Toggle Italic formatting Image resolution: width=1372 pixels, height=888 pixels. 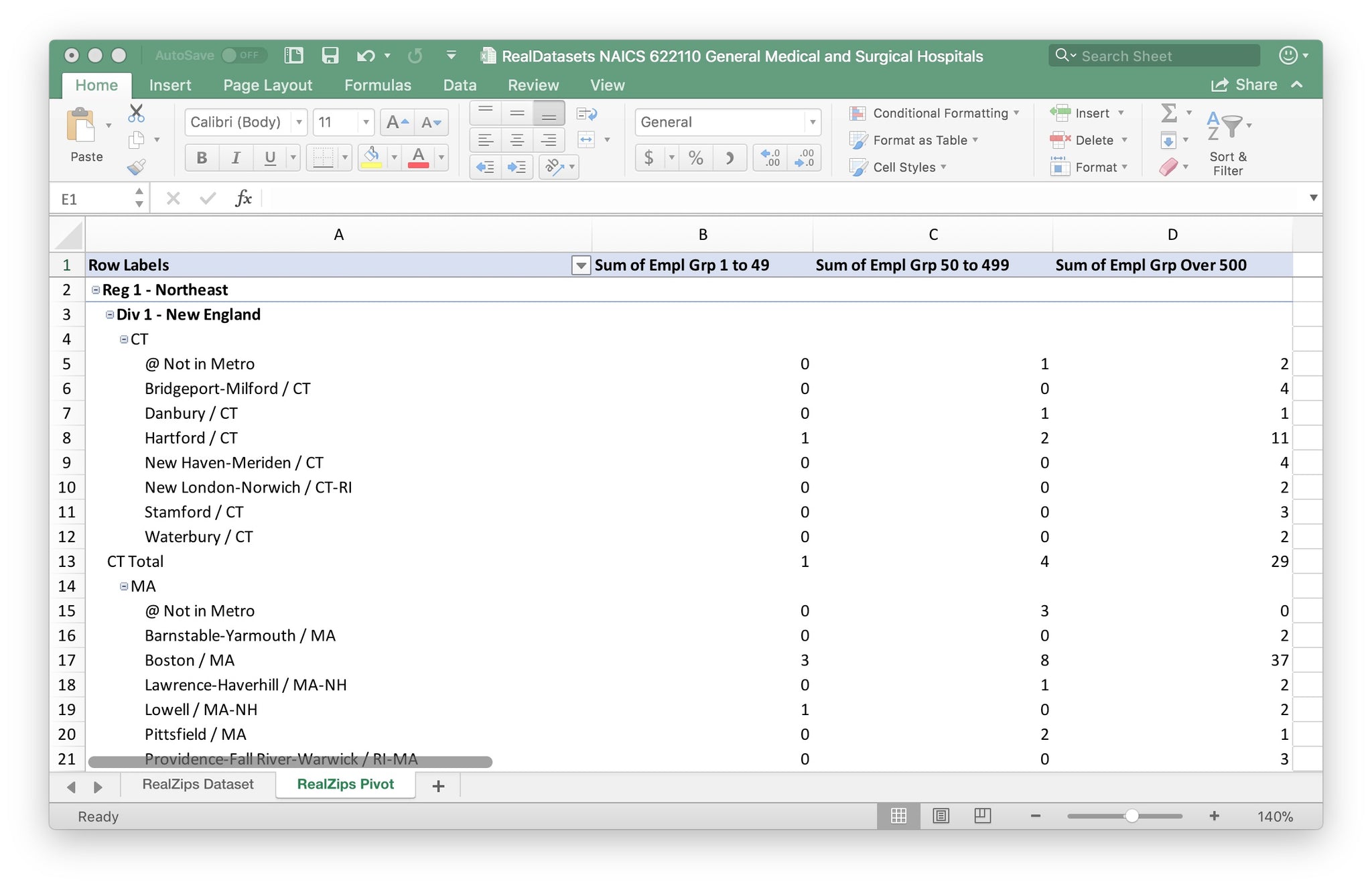pyautogui.click(x=235, y=158)
